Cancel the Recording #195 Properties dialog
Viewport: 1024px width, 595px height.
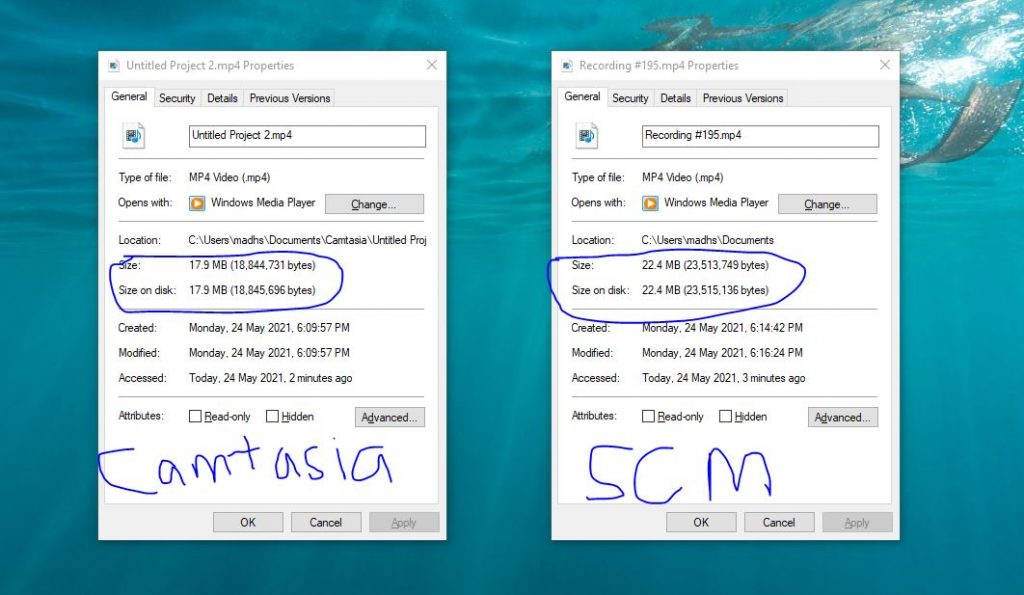(779, 523)
